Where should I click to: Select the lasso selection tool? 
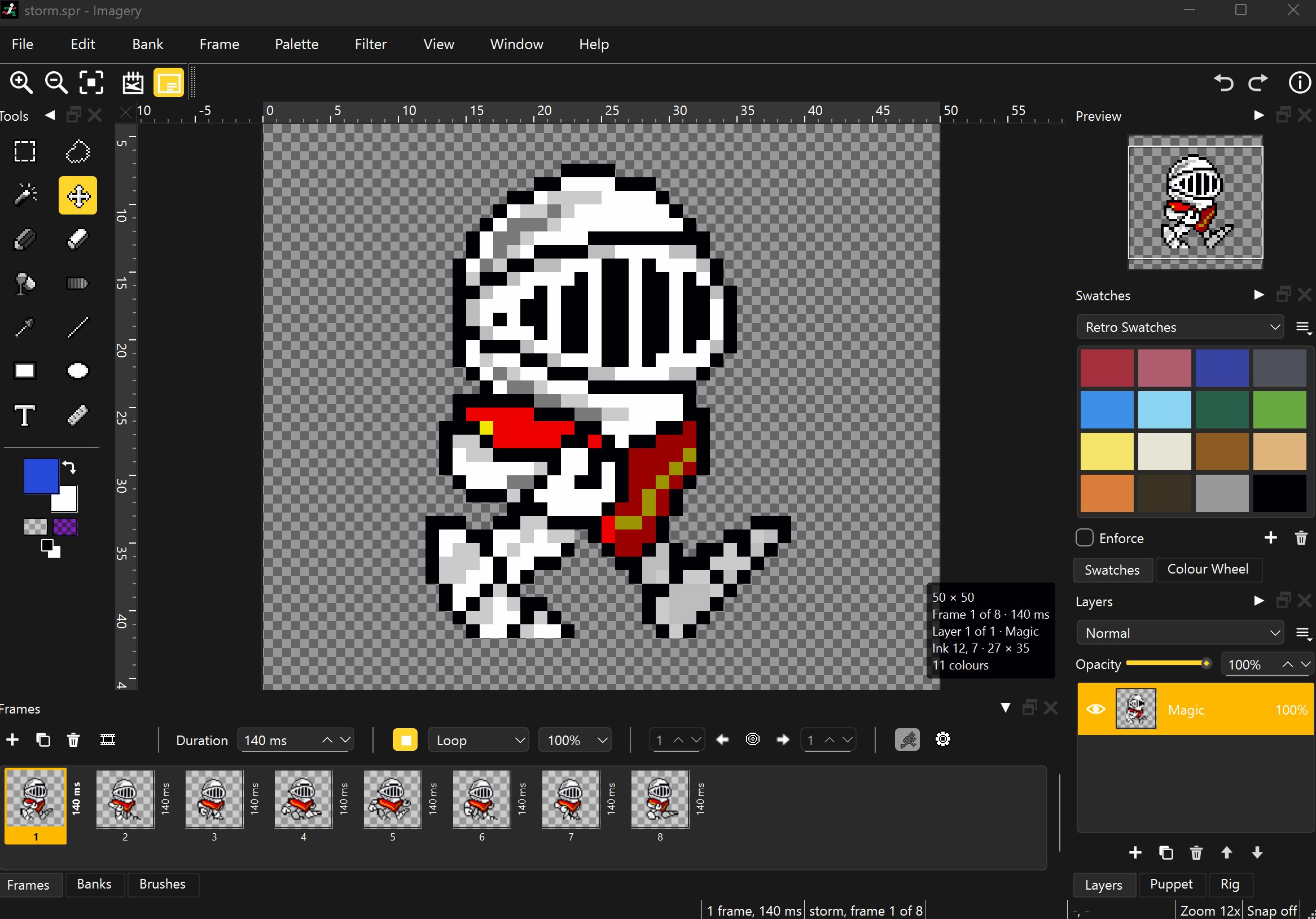[x=77, y=151]
